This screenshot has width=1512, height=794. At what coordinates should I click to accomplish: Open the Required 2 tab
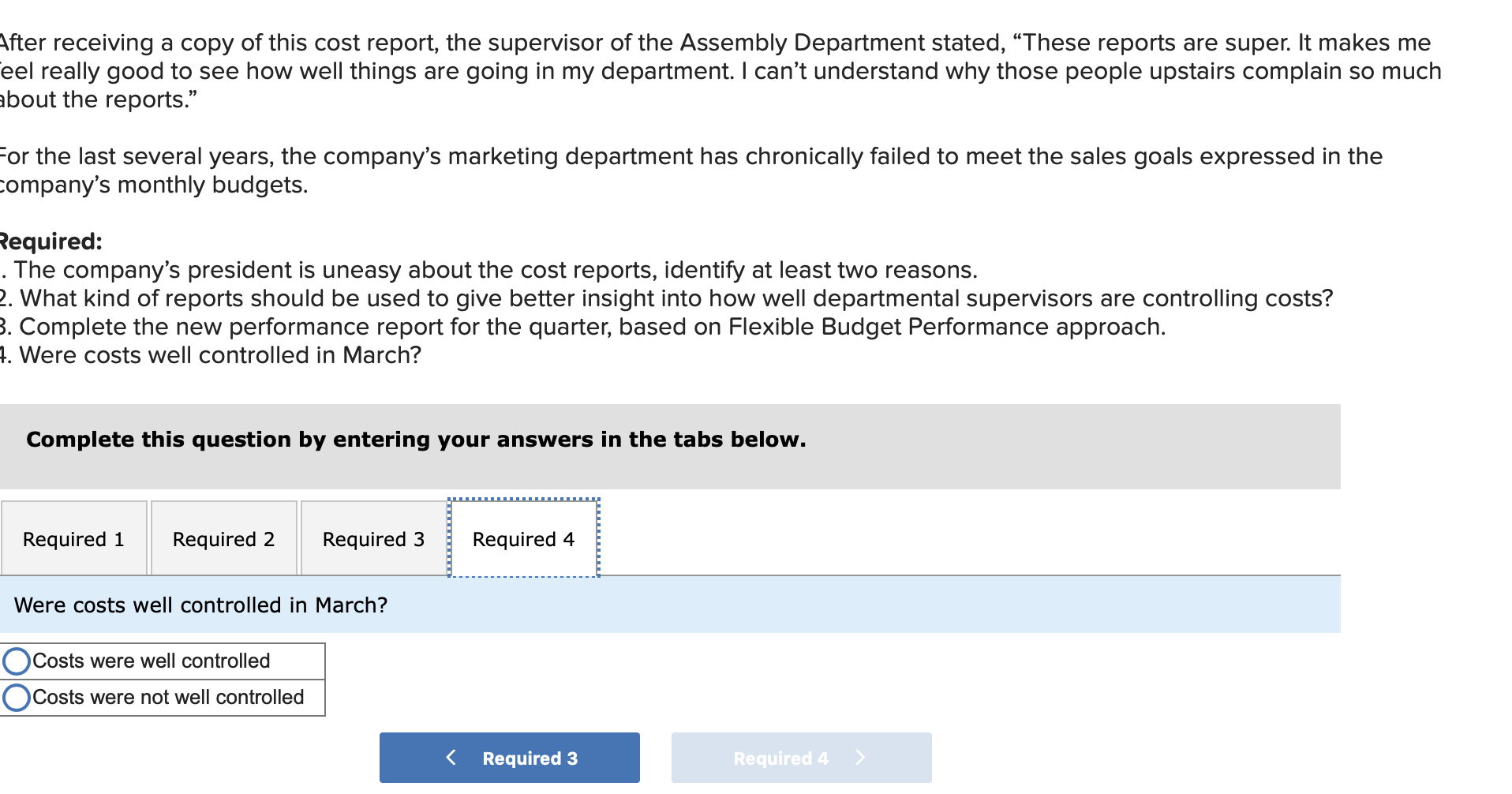223,538
